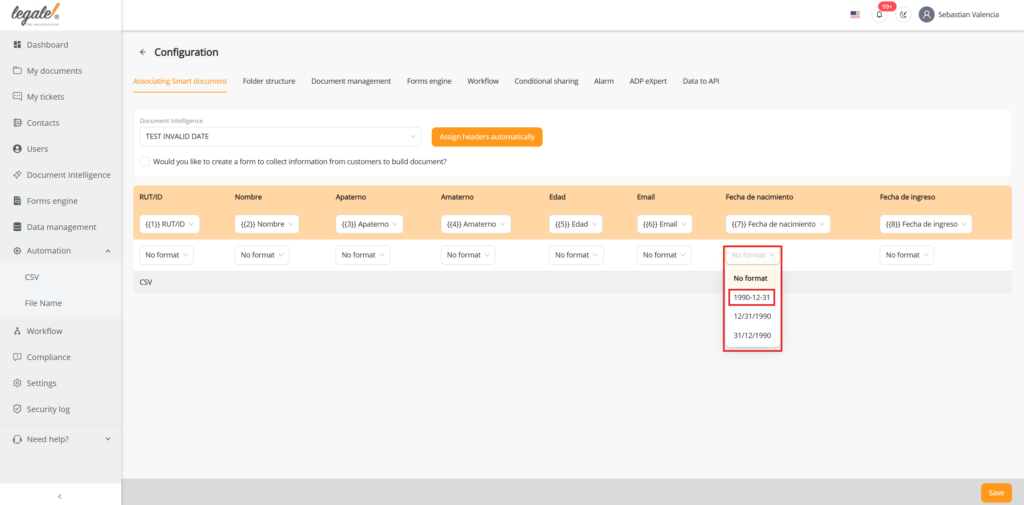
Task: Open No format dropdown under Apaterno
Action: point(363,255)
